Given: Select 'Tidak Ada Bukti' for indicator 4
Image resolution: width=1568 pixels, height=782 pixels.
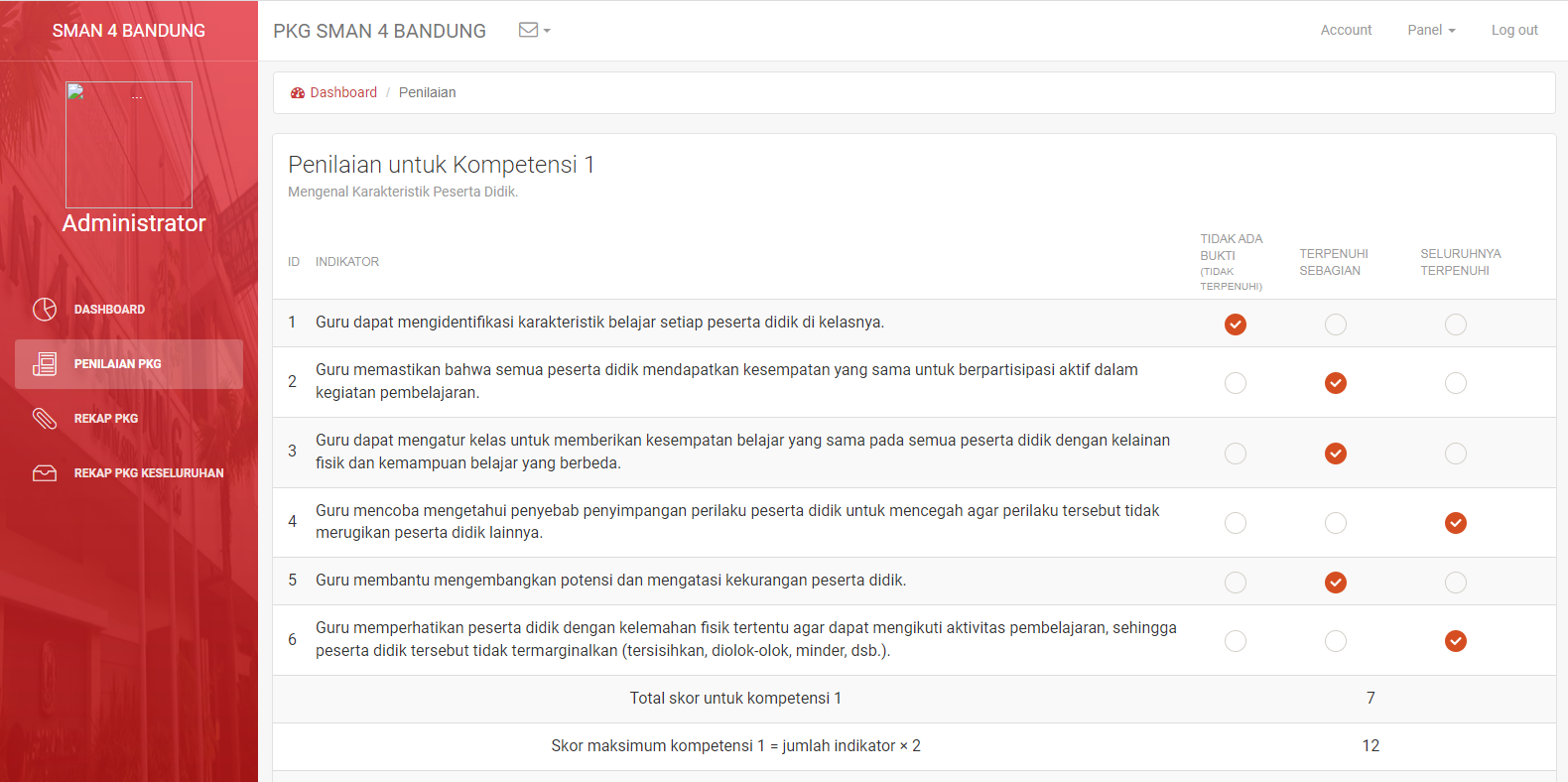Looking at the screenshot, I should point(1236,523).
